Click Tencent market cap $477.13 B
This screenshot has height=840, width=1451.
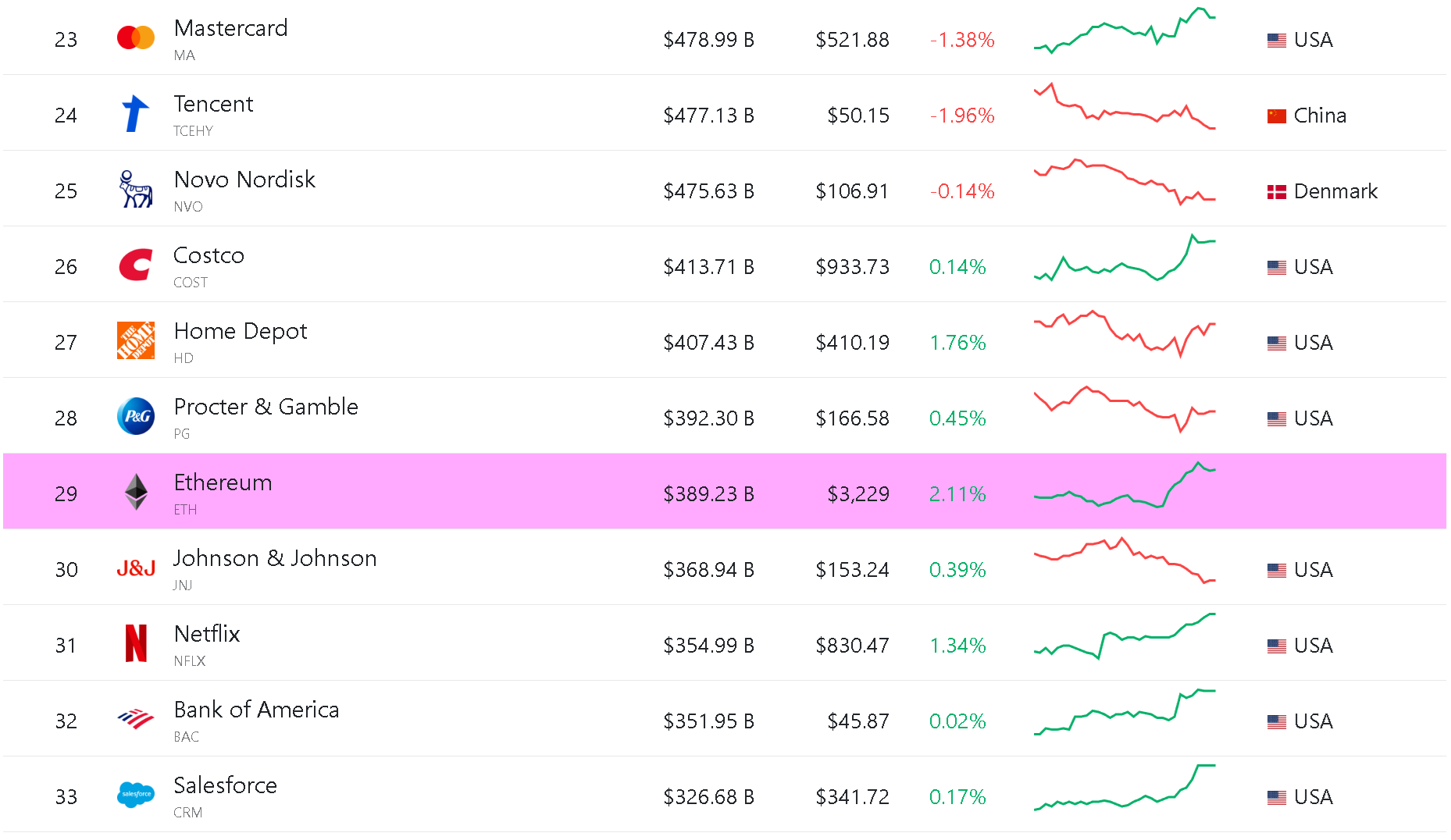click(x=708, y=116)
